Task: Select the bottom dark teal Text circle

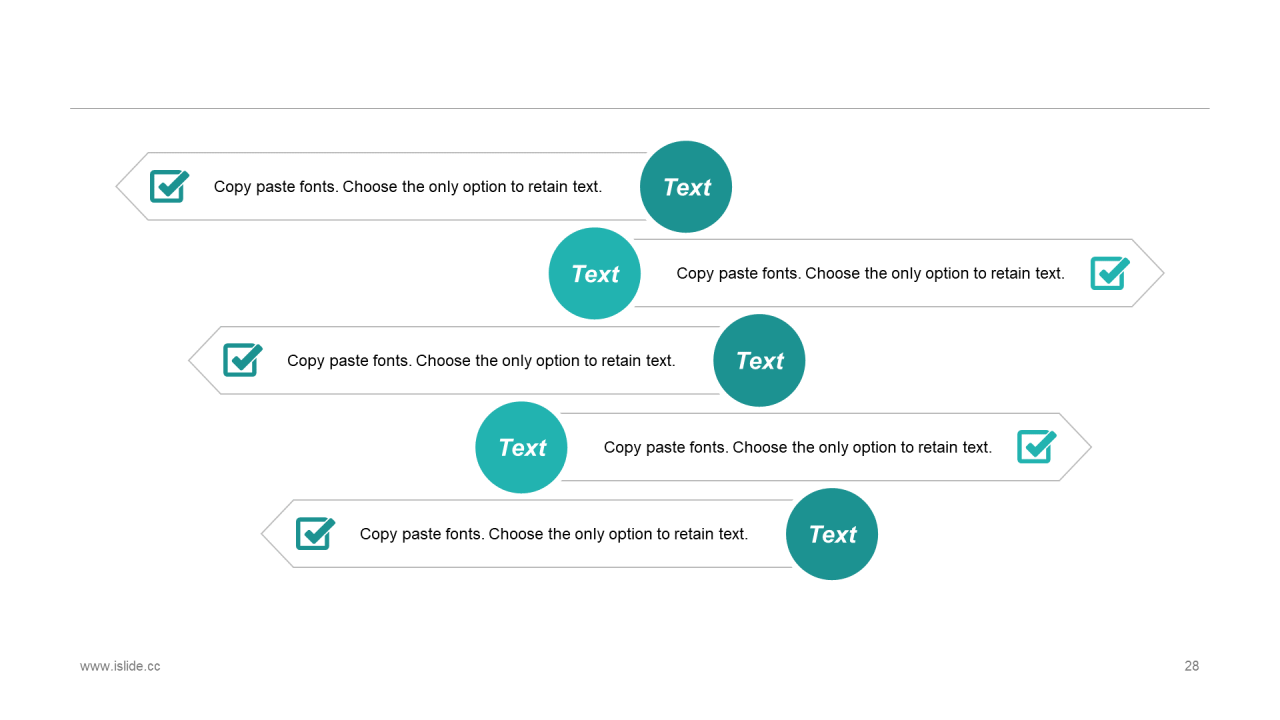Action: pyautogui.click(x=832, y=534)
